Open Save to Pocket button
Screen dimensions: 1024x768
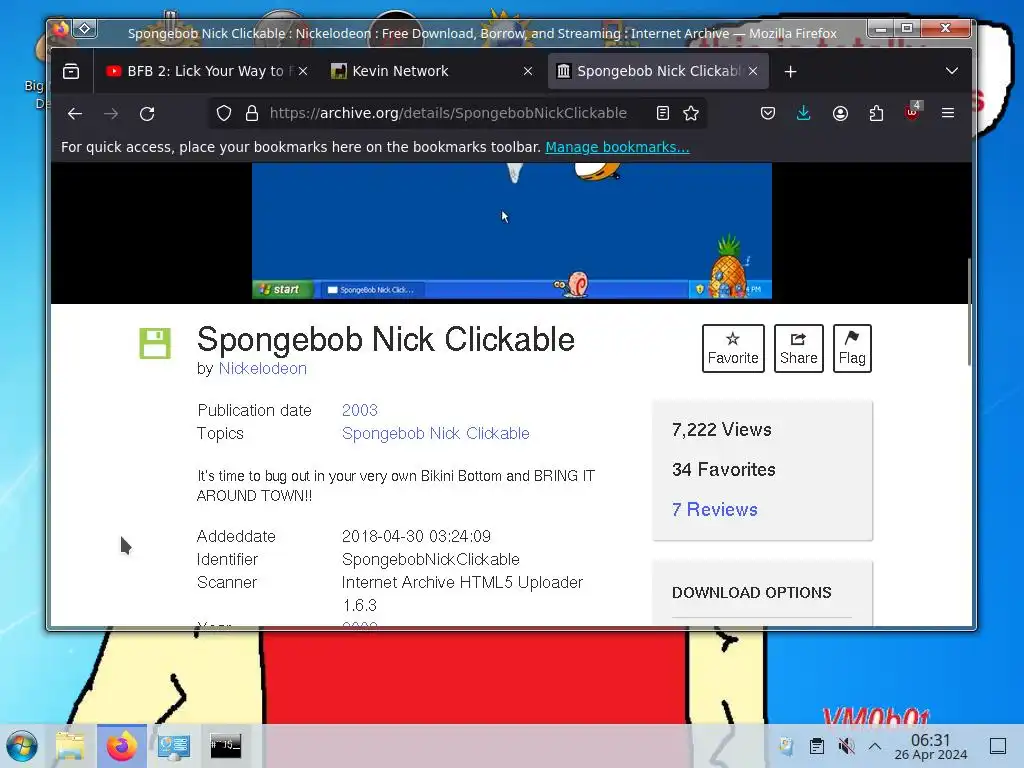pyautogui.click(x=768, y=114)
